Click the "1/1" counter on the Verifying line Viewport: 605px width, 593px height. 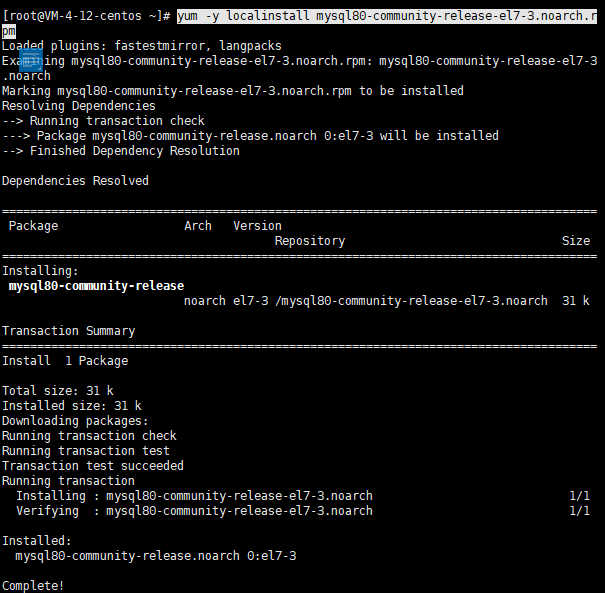click(580, 511)
